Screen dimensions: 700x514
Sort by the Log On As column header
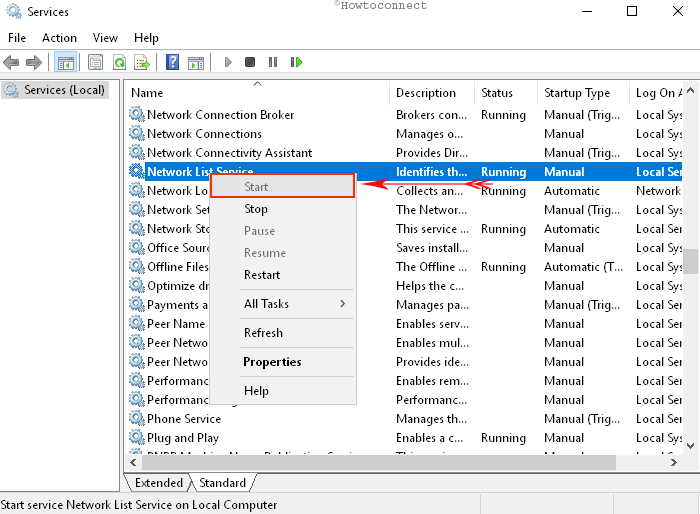[x=656, y=93]
